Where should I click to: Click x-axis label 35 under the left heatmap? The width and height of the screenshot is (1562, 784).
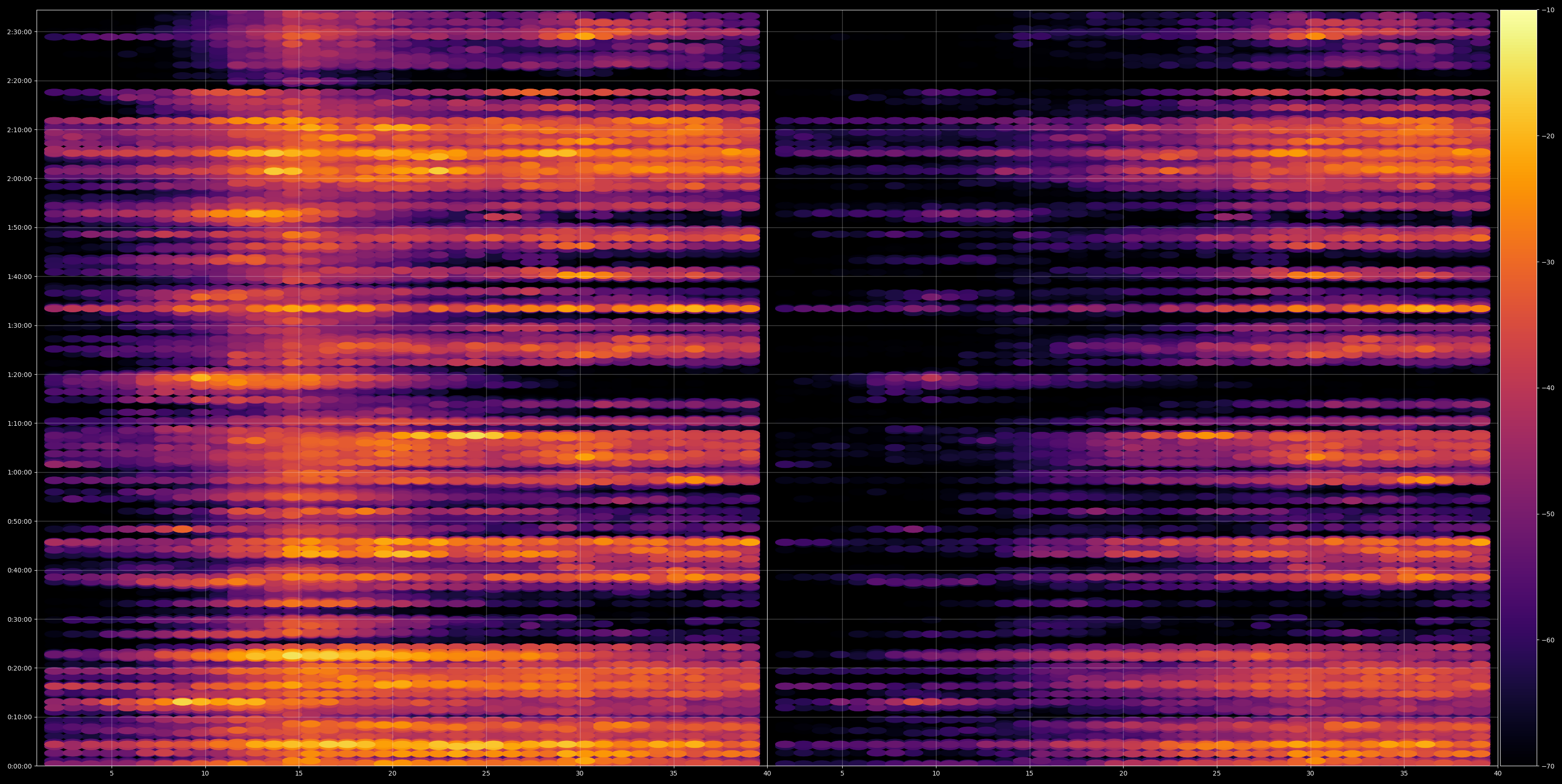[x=674, y=774]
